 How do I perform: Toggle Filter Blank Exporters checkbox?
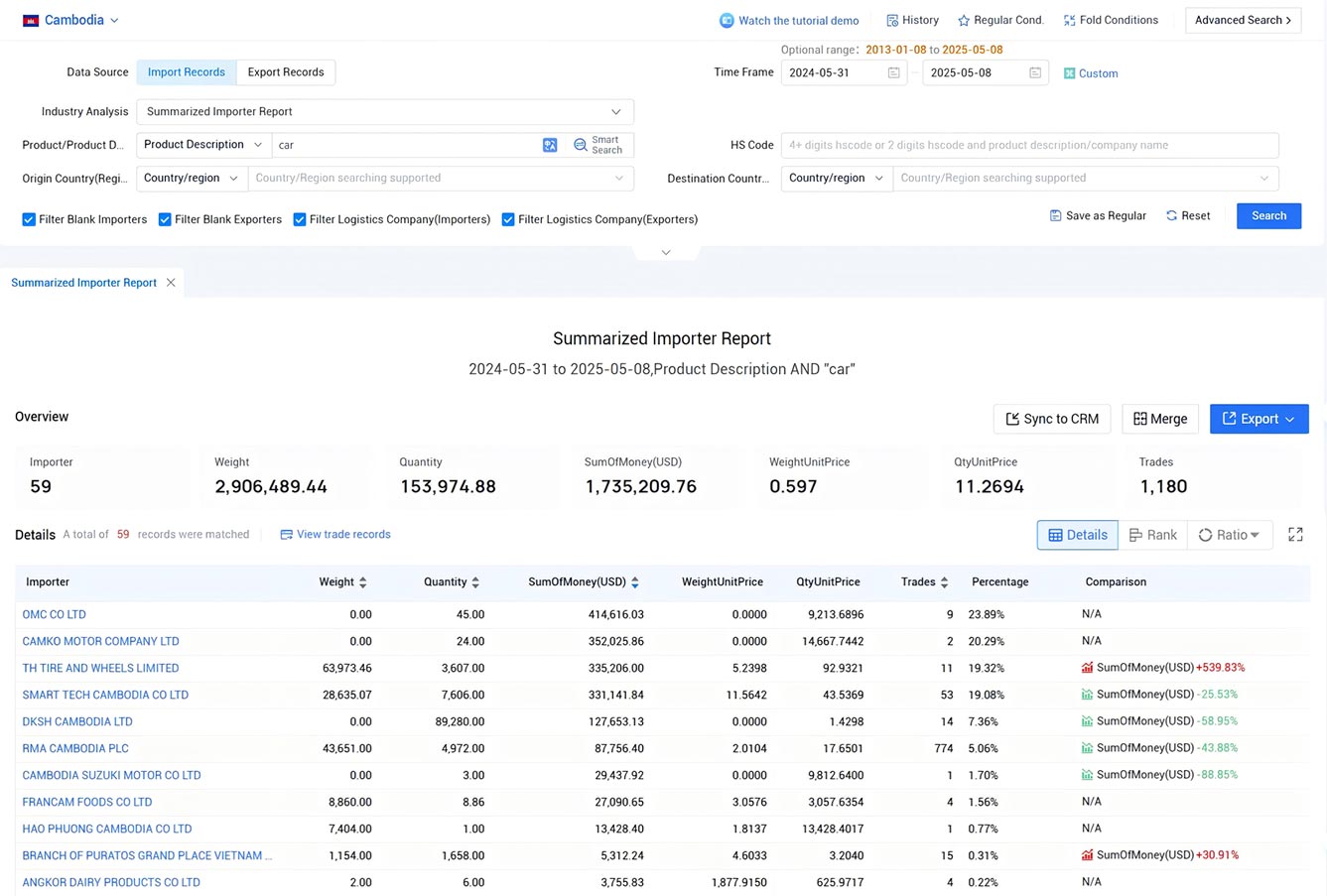(165, 219)
